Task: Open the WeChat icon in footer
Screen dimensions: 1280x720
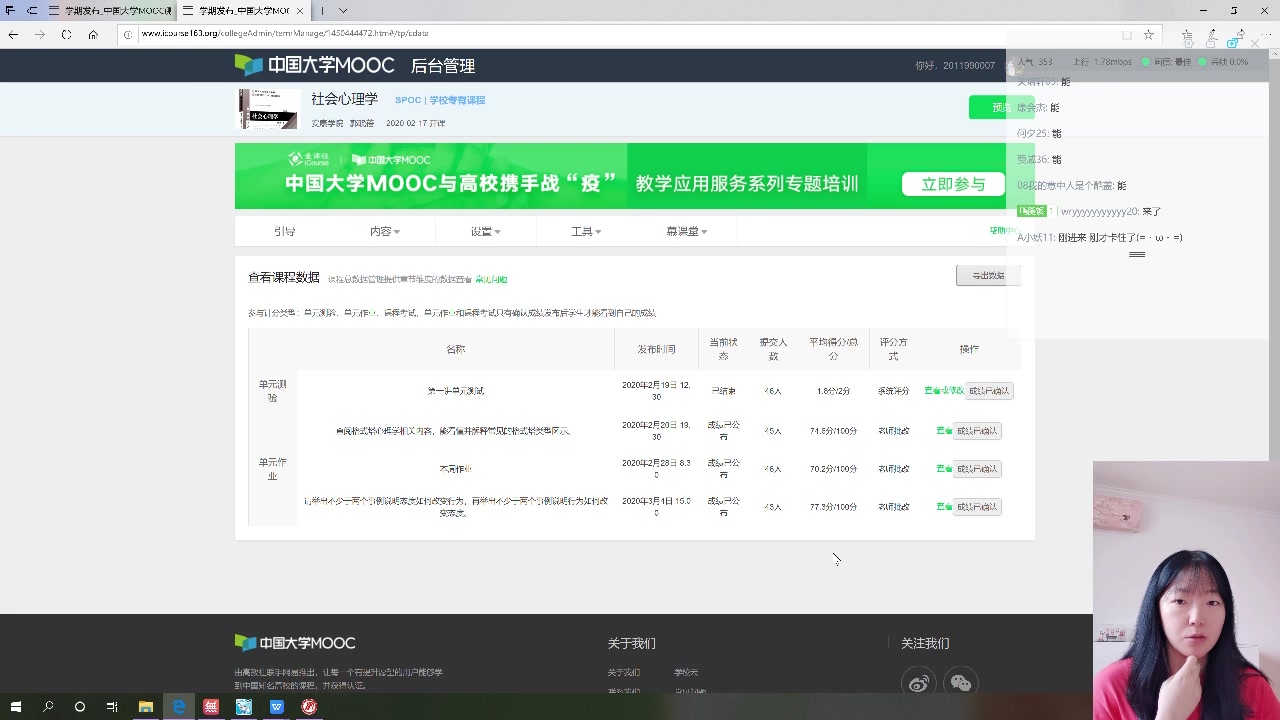Action: click(961, 682)
